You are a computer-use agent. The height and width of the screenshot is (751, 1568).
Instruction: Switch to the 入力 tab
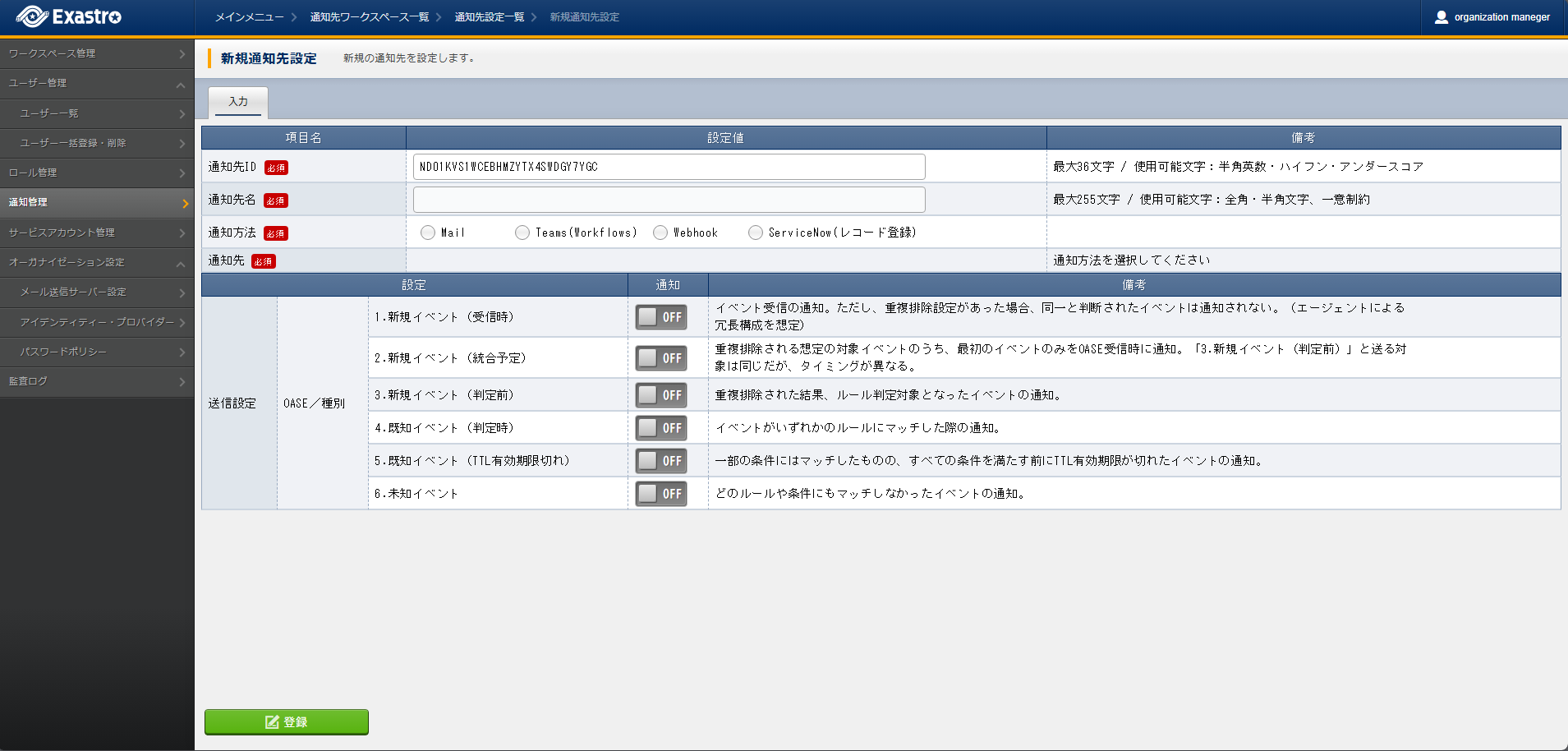[238, 102]
